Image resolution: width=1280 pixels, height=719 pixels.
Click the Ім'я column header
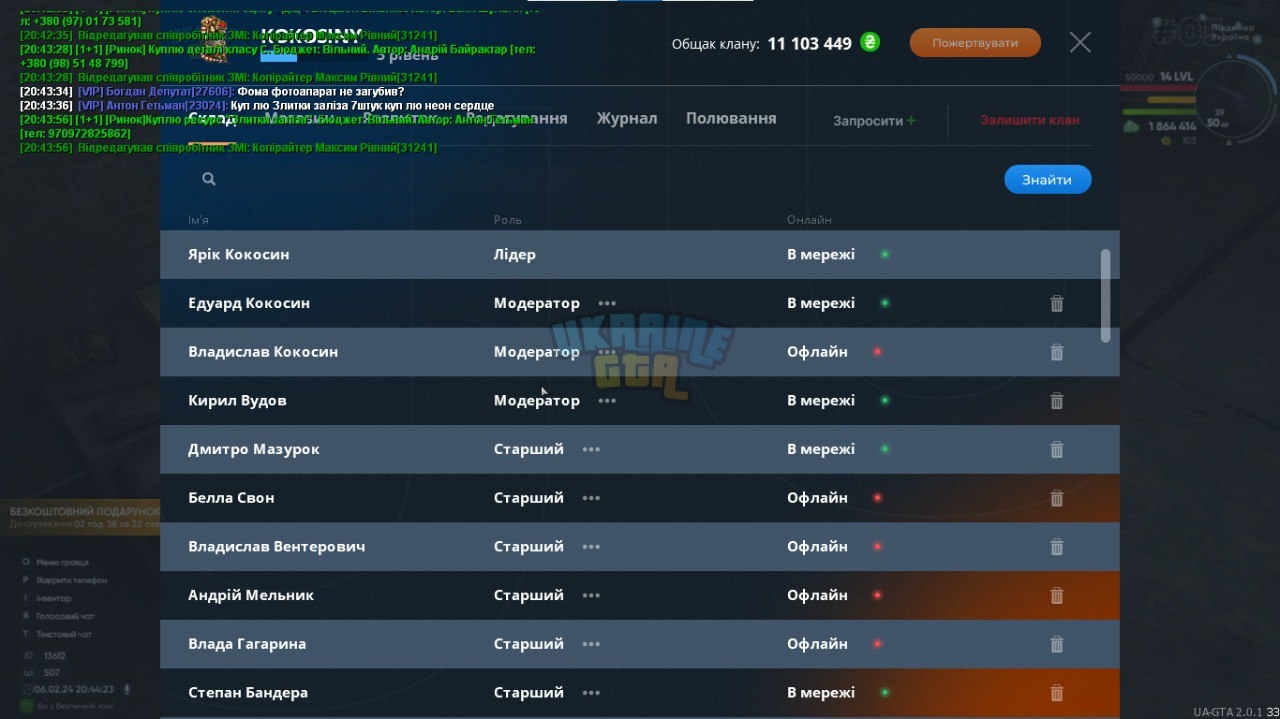(x=198, y=220)
